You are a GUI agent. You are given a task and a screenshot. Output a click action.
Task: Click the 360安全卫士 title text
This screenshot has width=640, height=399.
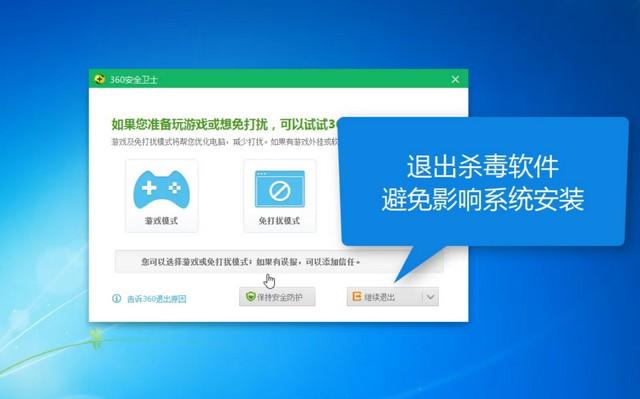click(133, 80)
